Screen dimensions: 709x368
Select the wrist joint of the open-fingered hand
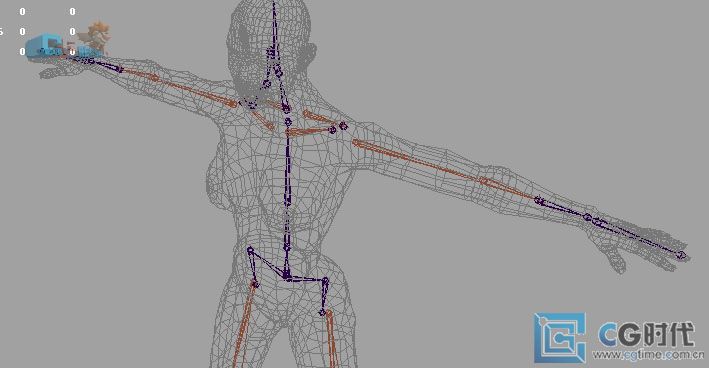coord(587,217)
